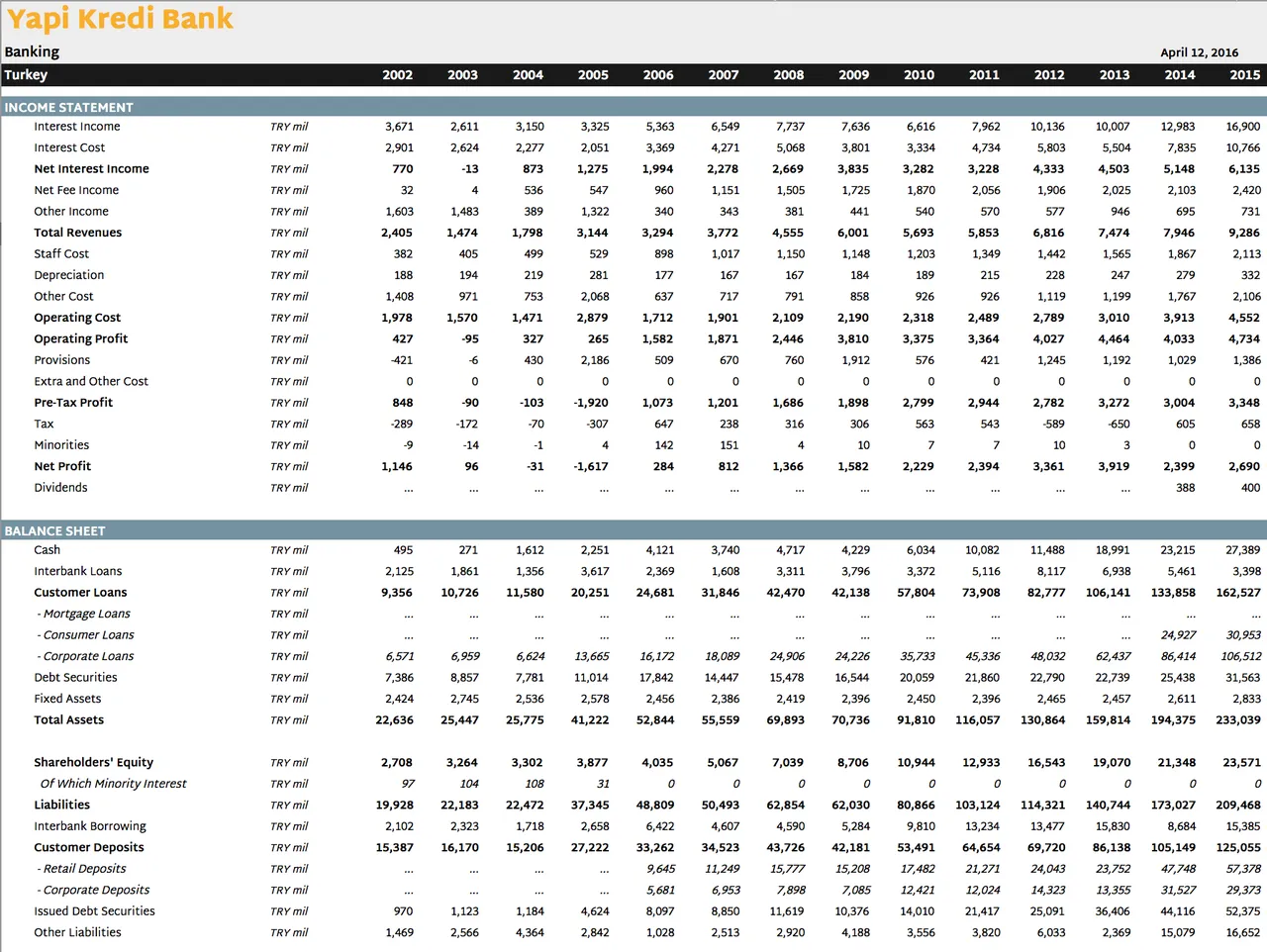Click the Banking sector label
Image resolution: width=1267 pixels, height=952 pixels.
[32, 51]
